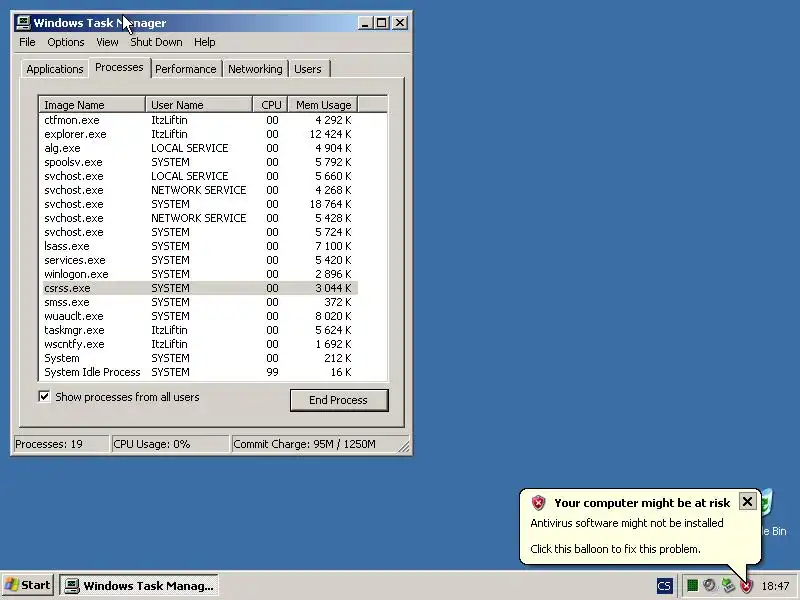Select svchost.exe using 5 660 K
Screen dimensions: 800x600
tap(200, 176)
